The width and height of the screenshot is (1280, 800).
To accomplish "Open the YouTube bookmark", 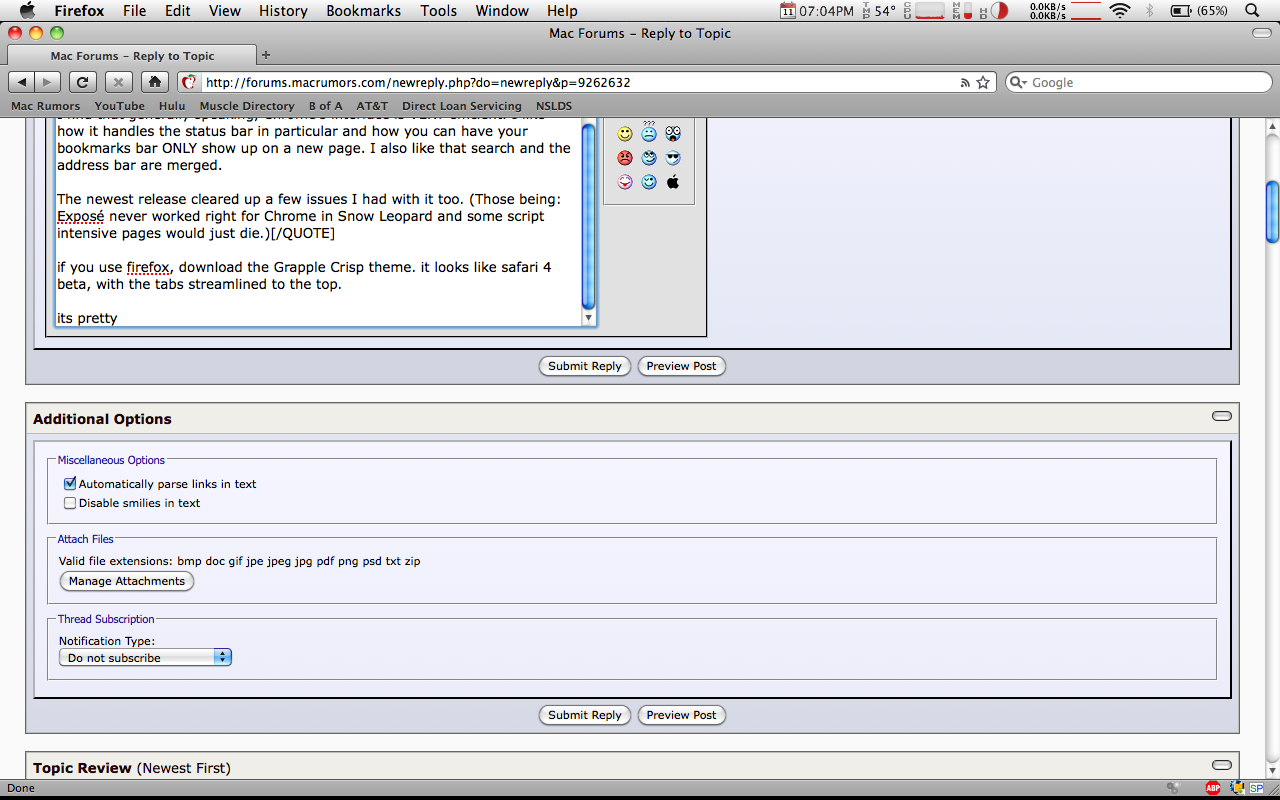I will click(x=120, y=106).
